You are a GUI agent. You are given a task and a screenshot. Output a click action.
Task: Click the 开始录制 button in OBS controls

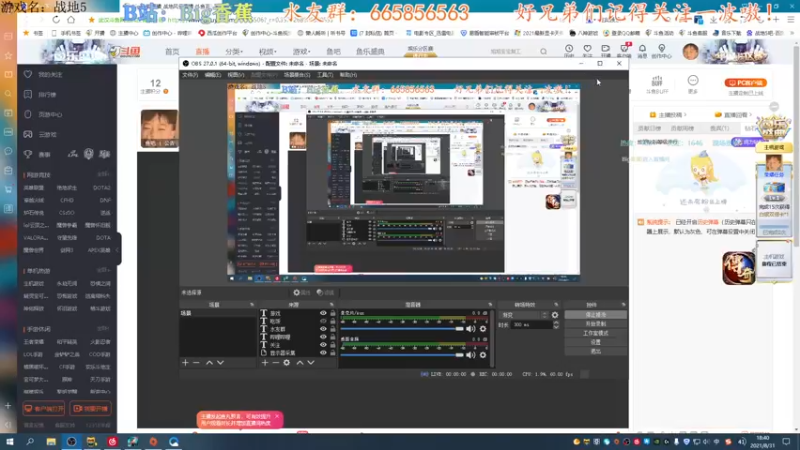[595, 324]
